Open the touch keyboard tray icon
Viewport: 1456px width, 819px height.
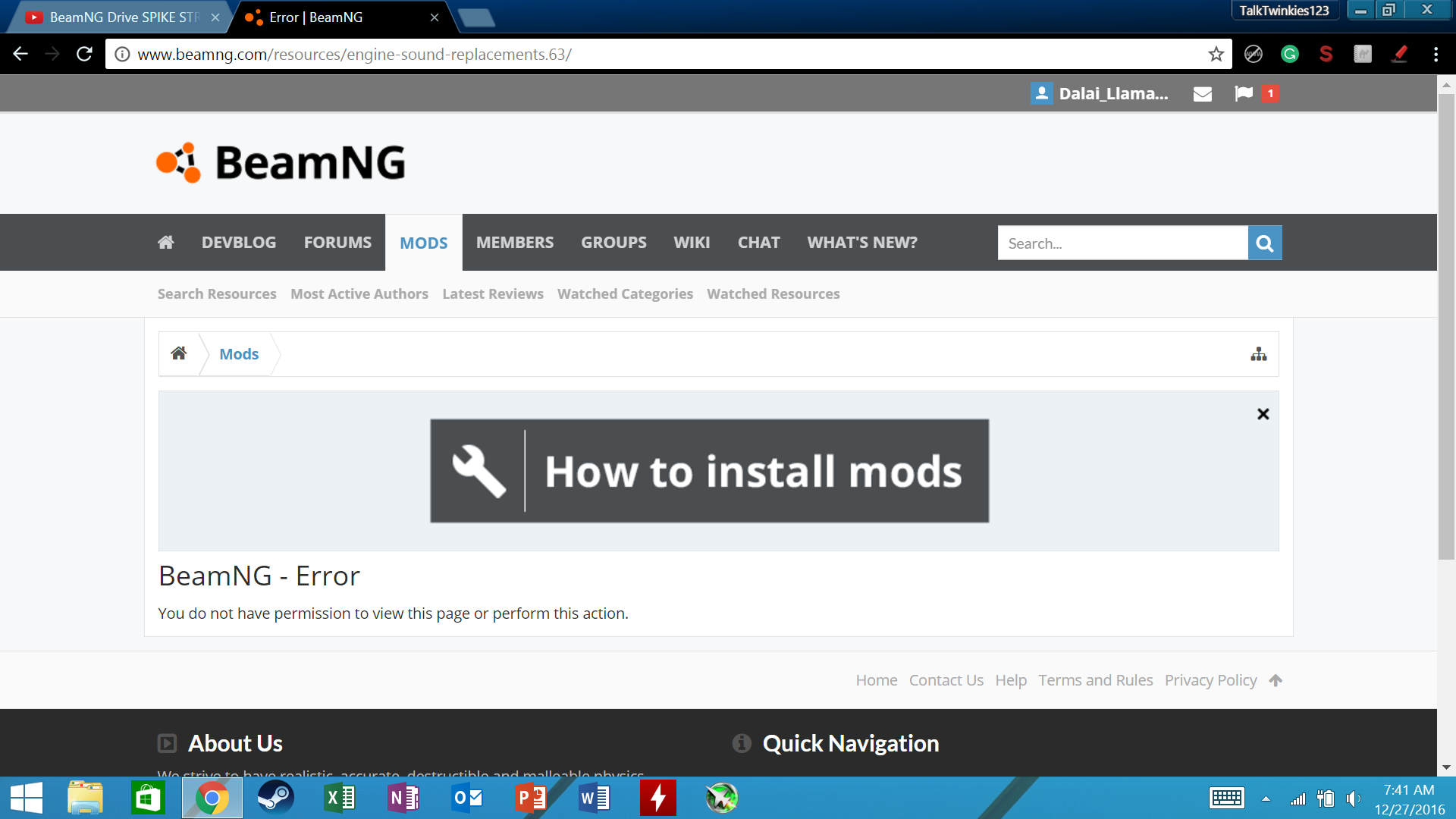[x=1226, y=798]
